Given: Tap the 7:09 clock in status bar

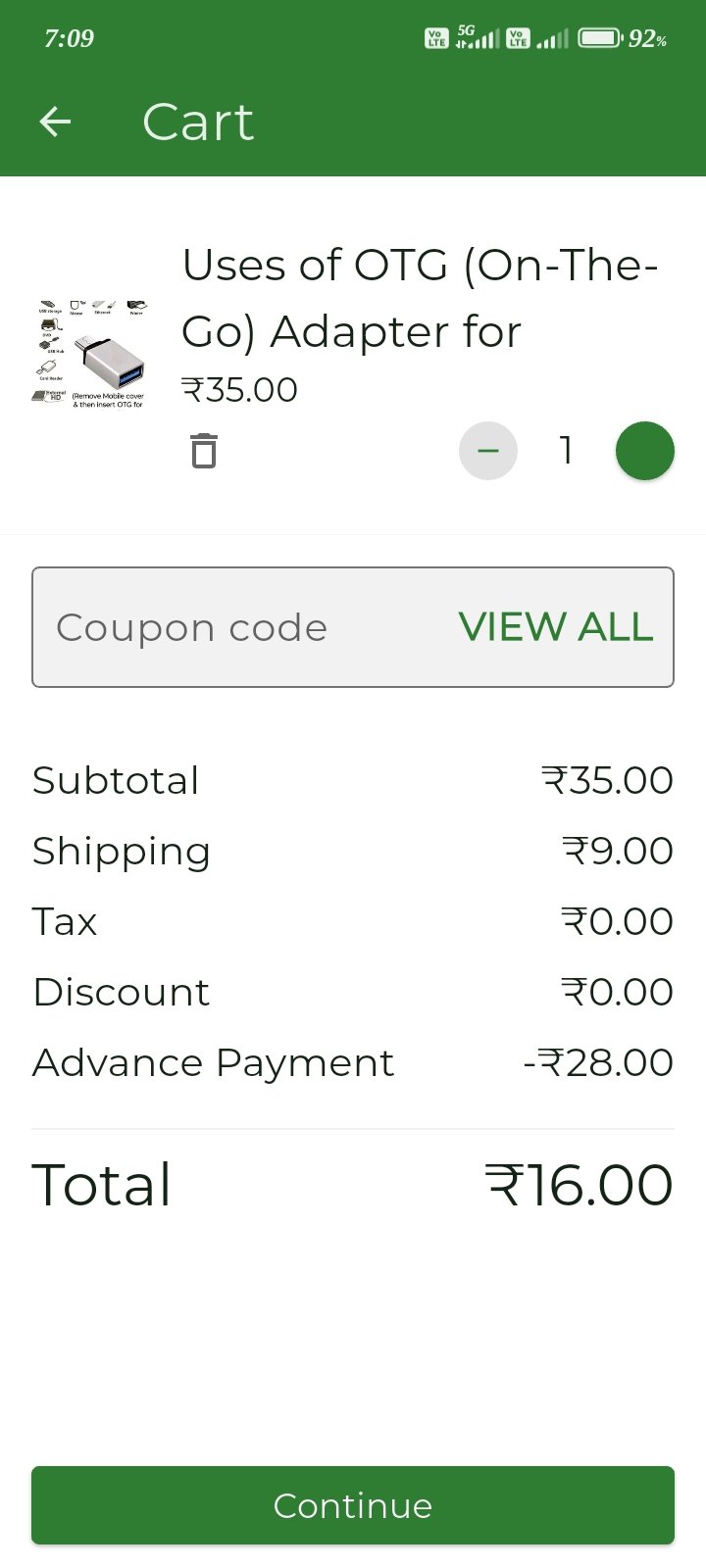Looking at the screenshot, I should coord(69,38).
